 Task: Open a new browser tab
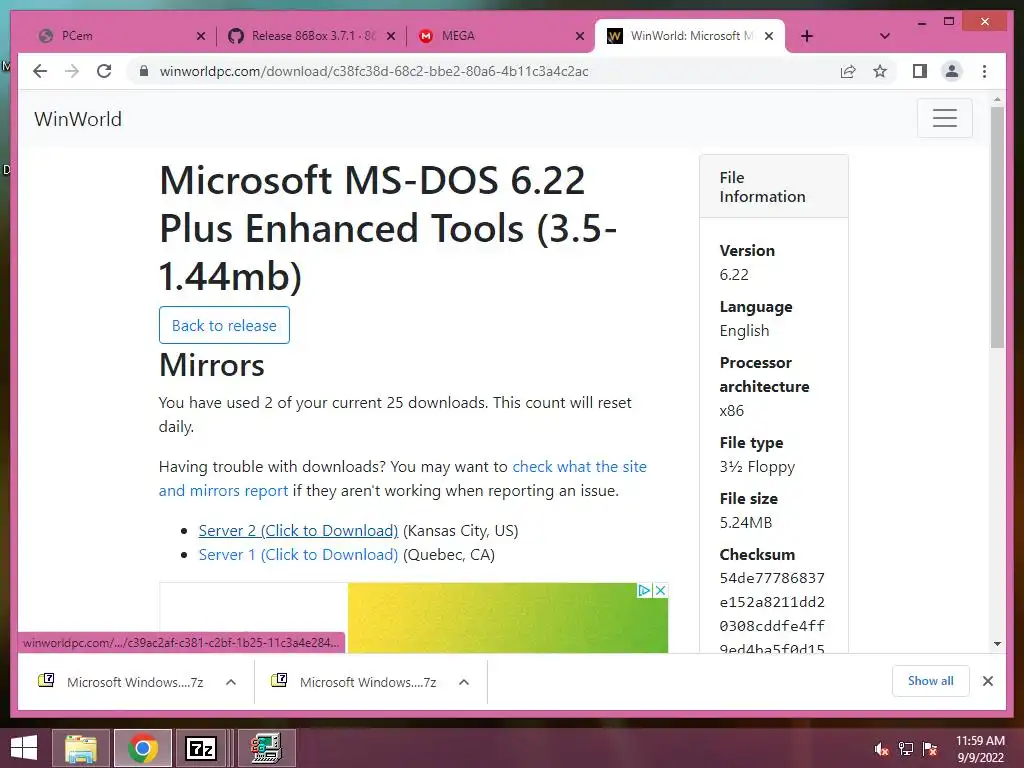[x=807, y=36]
